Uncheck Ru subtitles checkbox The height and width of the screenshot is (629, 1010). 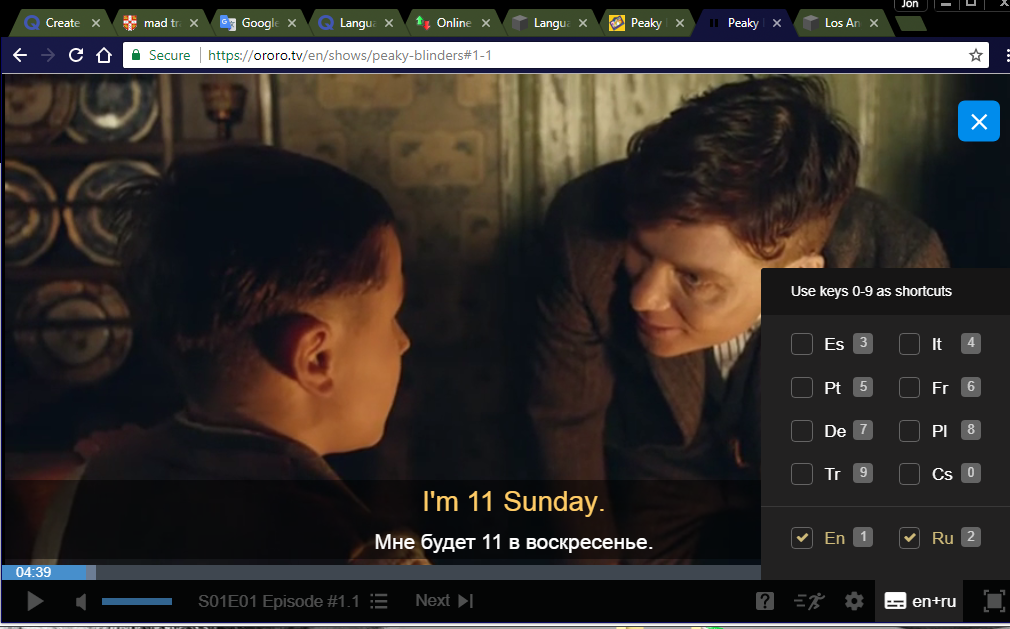point(910,538)
